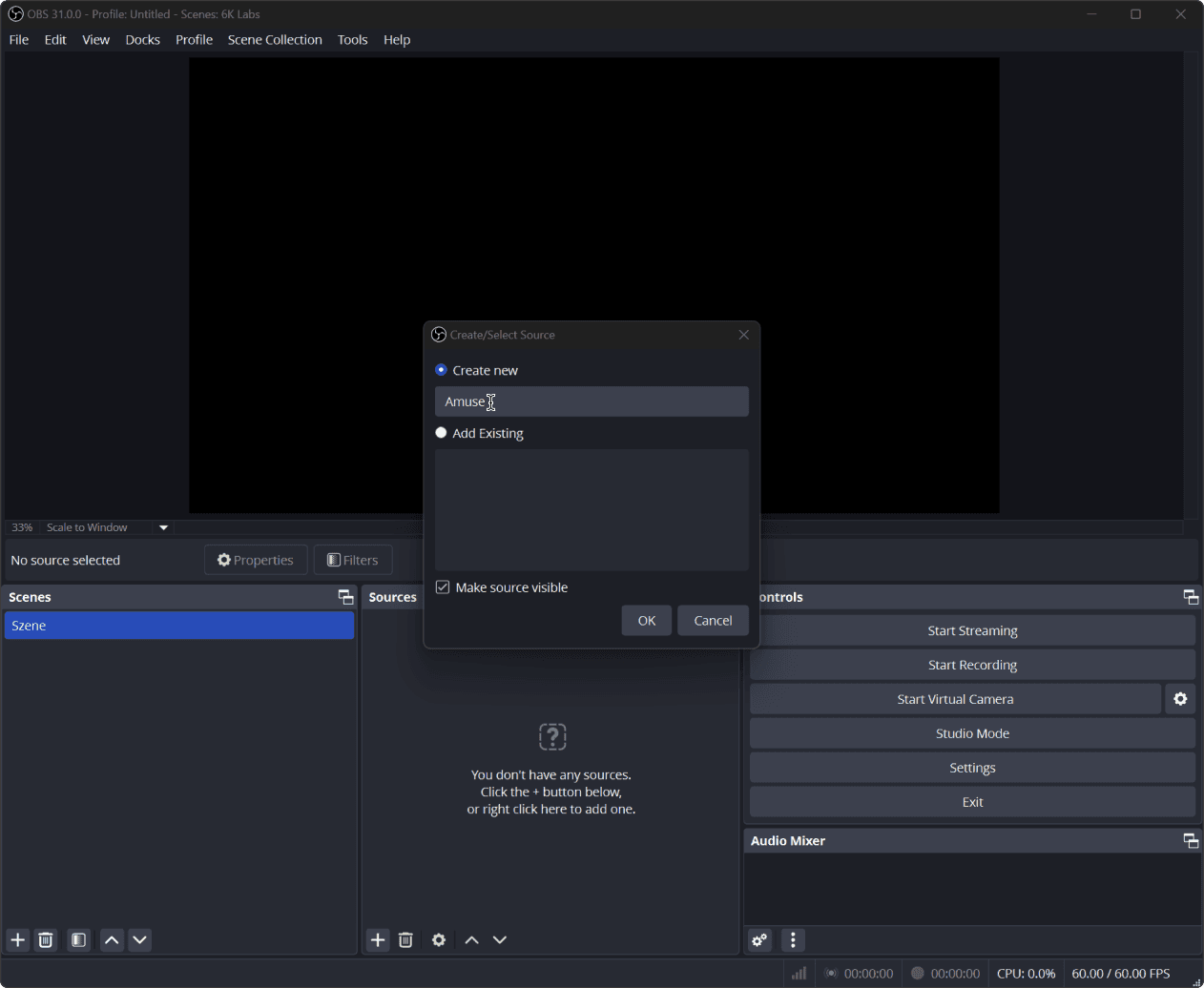This screenshot has width=1204, height=988.
Task: Pop out the Scenes dock panel
Action: click(345, 597)
